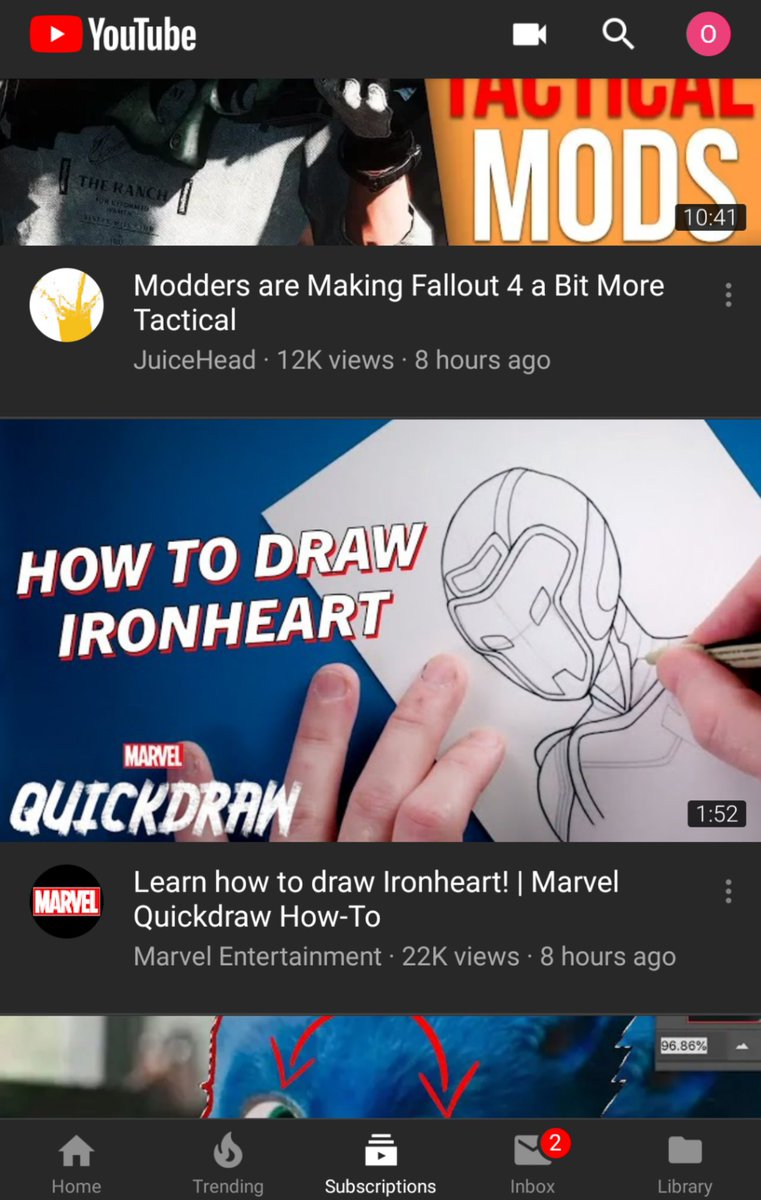Open the camera upload icon
The height and width of the screenshot is (1200, 761).
530,35
